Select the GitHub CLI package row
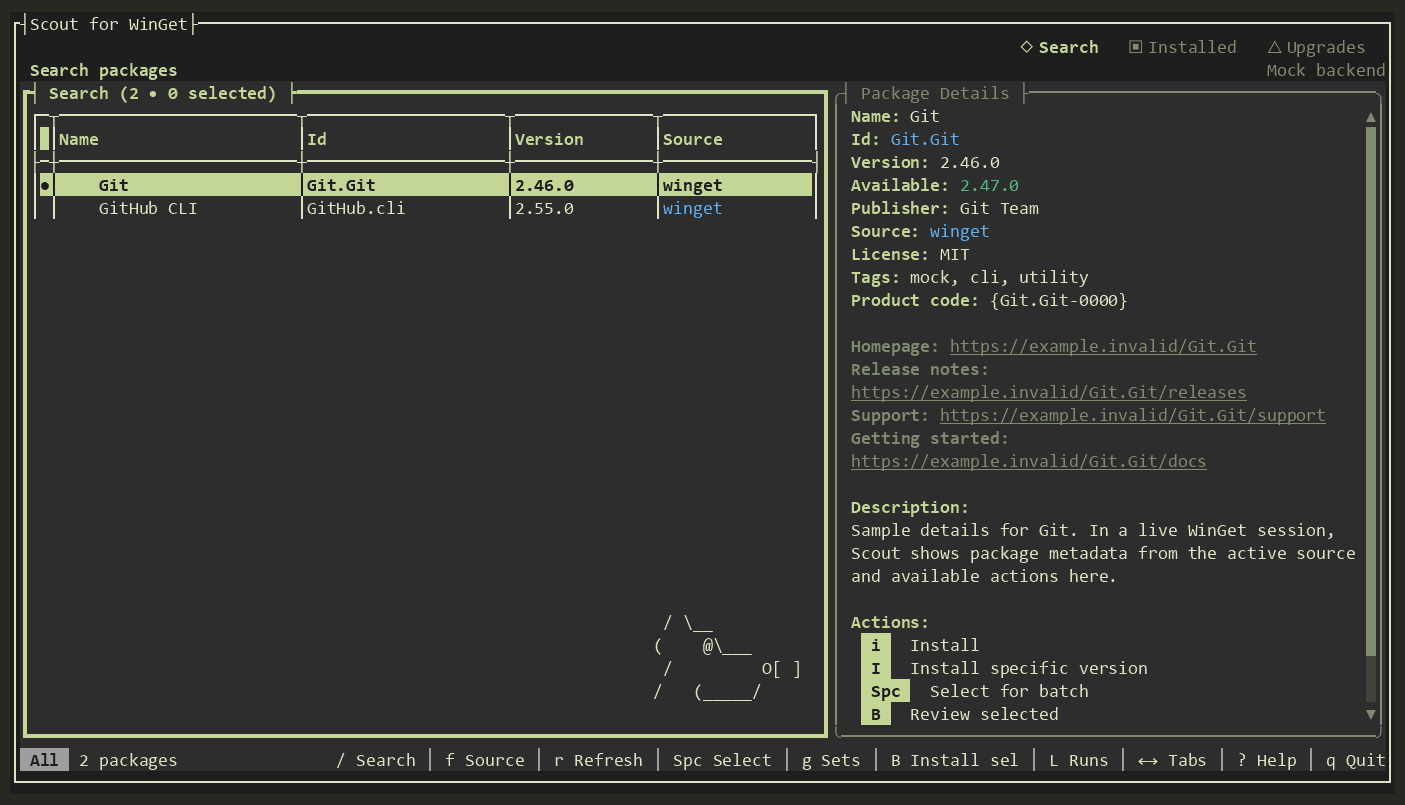1405x805 pixels. (425, 208)
